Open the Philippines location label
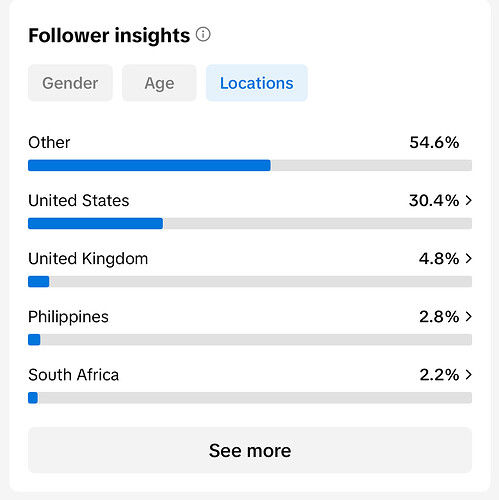499x500 pixels. pos(68,317)
